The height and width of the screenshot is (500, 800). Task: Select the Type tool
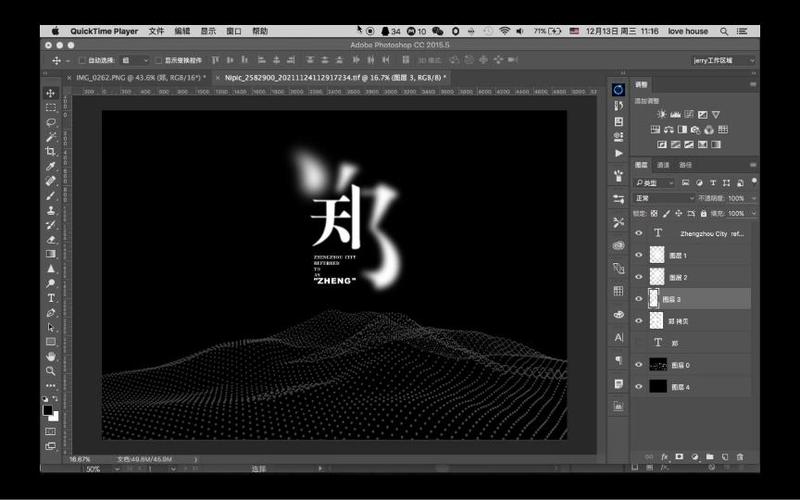51,298
